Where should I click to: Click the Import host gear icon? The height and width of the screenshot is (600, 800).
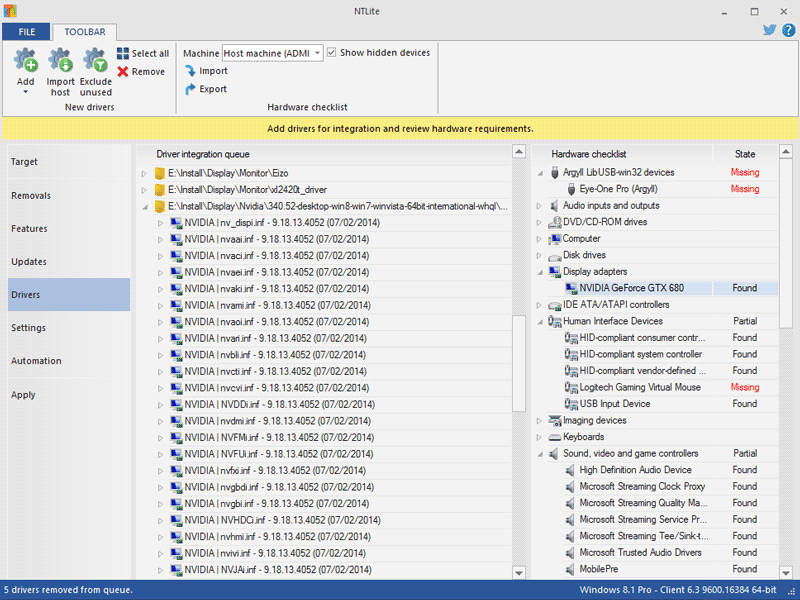click(x=60, y=60)
